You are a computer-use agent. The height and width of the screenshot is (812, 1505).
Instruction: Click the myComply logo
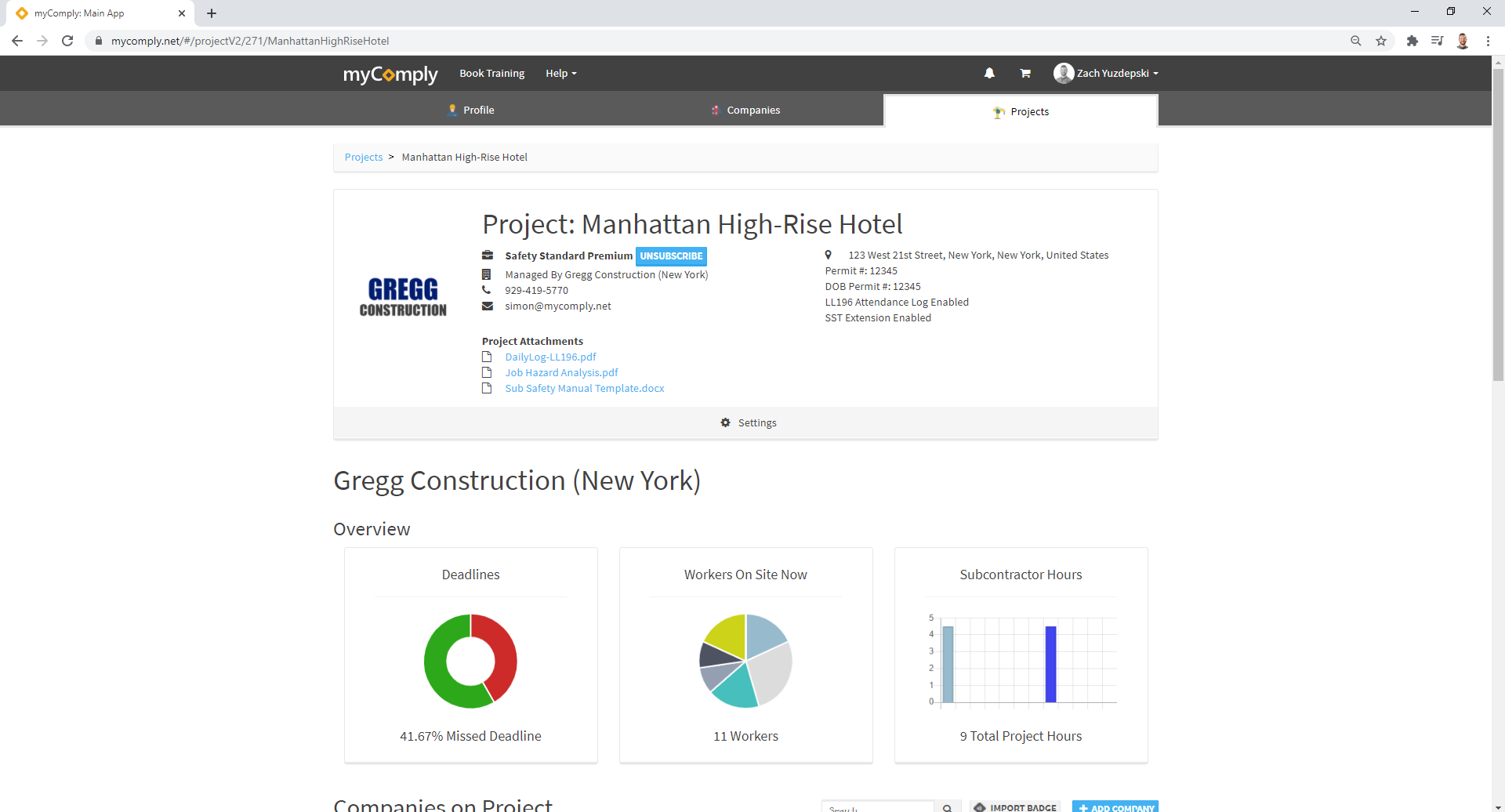pos(390,74)
